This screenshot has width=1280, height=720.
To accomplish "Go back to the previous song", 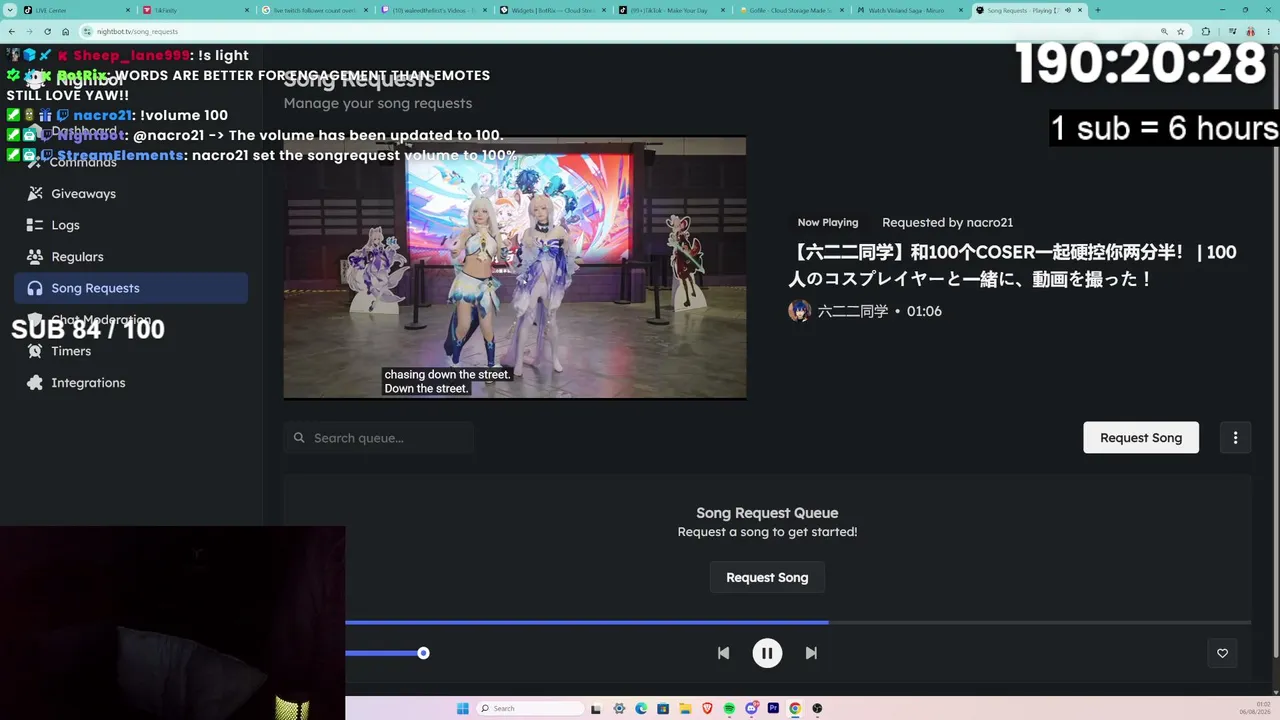I will (x=723, y=653).
